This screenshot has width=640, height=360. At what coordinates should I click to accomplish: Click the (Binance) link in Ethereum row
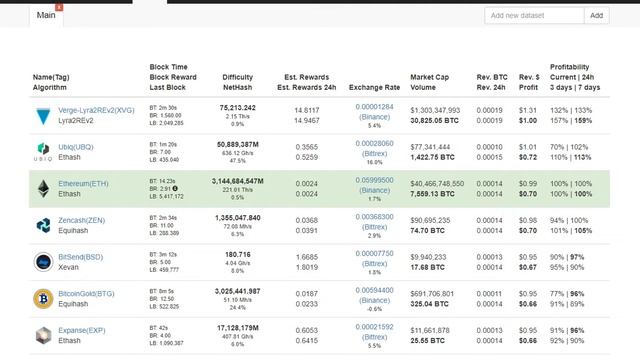(x=374, y=191)
